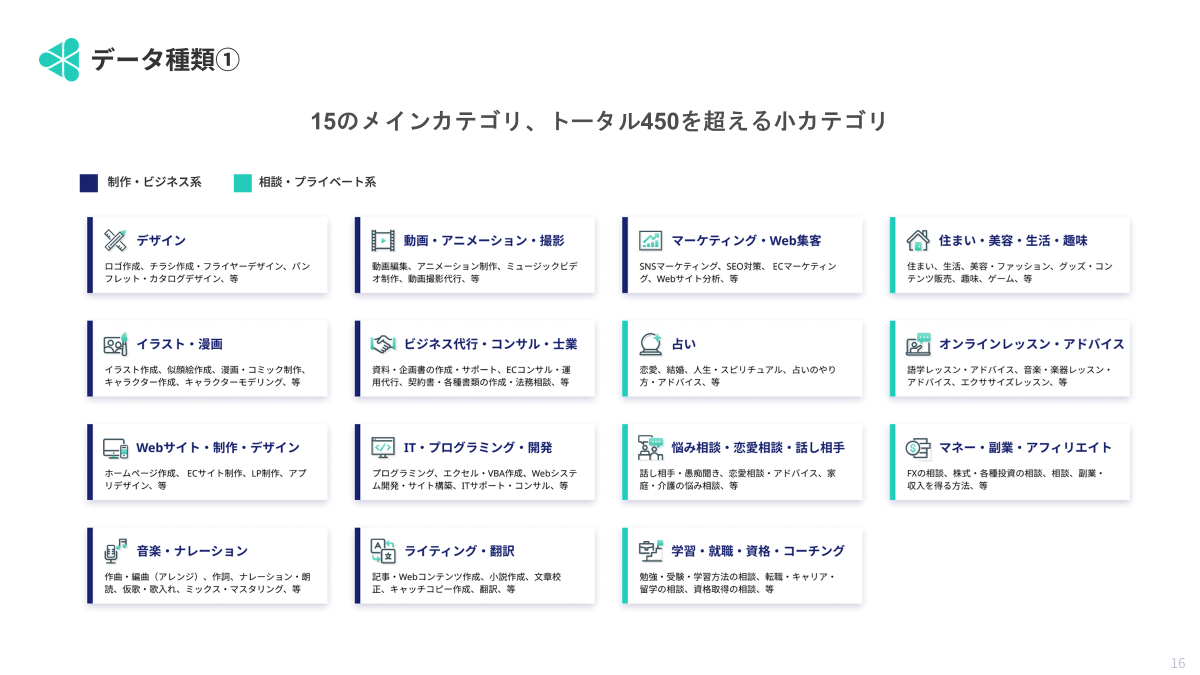This screenshot has height=675, width=1200.
Task: Click the ビジネス代行・コンサル・士業 handshake icon
Action: 381,344
